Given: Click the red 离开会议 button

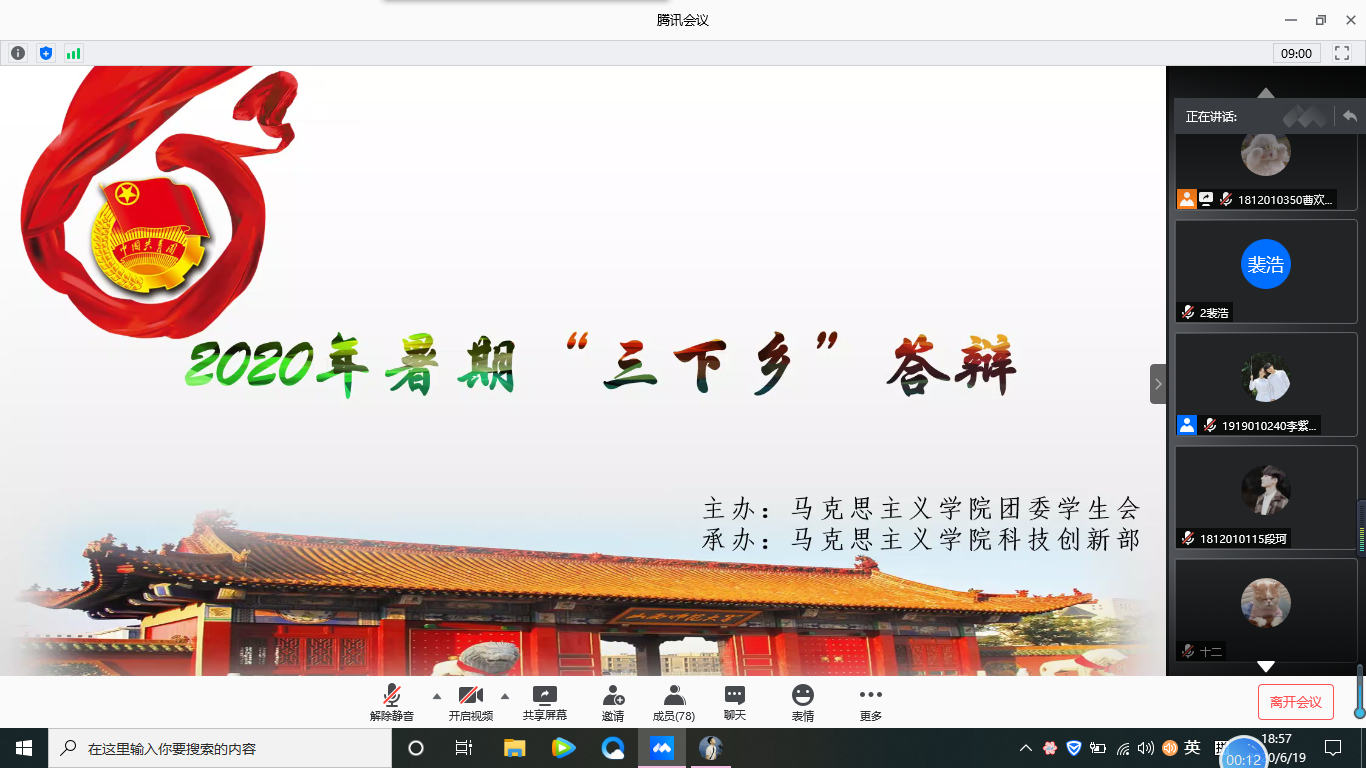Looking at the screenshot, I should [1295, 702].
